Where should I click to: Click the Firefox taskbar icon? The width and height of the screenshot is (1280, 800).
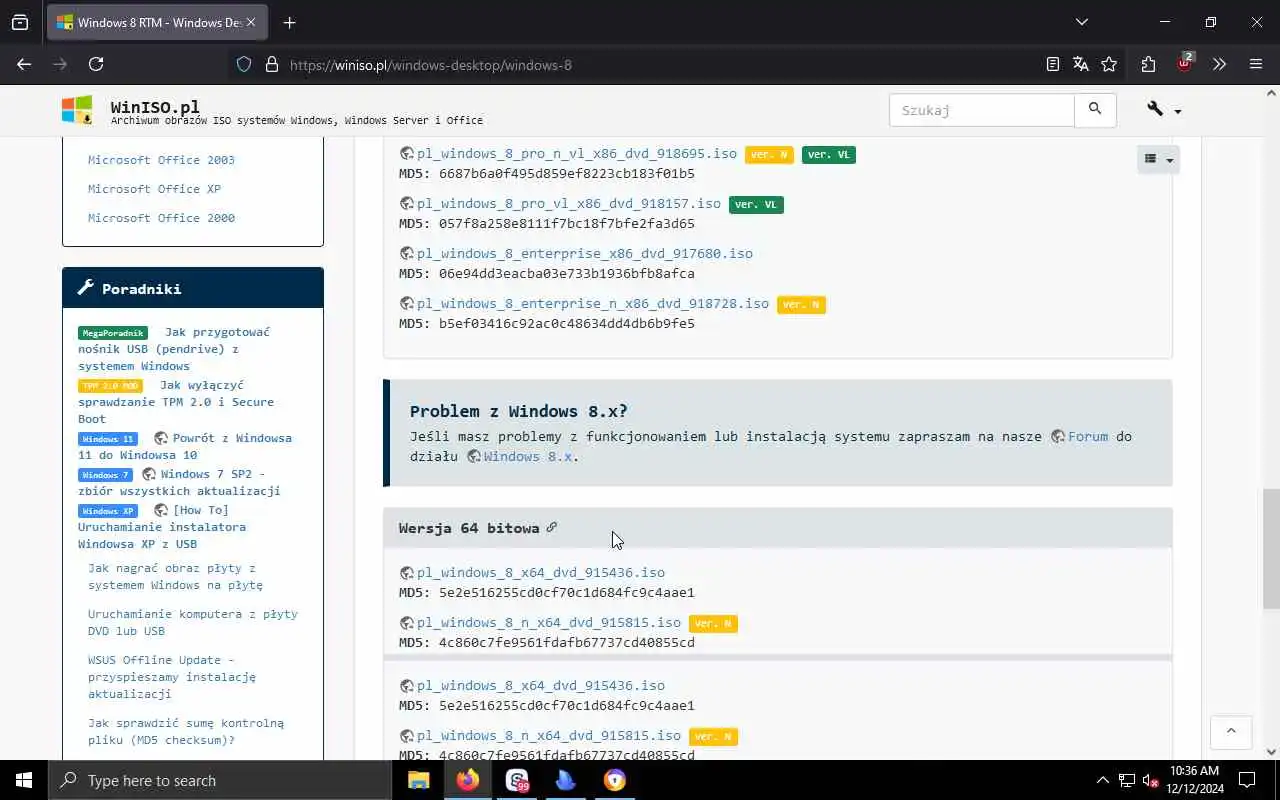pos(467,780)
